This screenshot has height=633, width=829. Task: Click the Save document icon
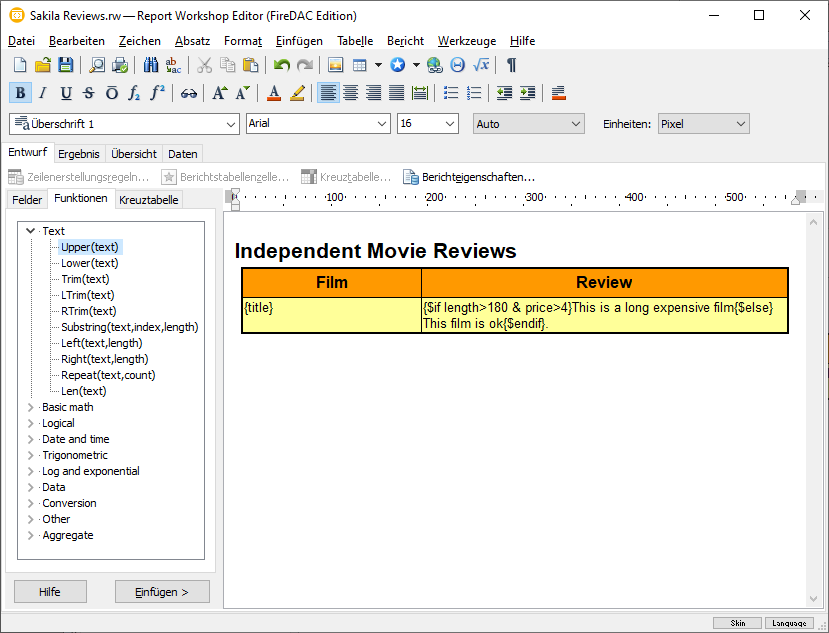coord(65,65)
